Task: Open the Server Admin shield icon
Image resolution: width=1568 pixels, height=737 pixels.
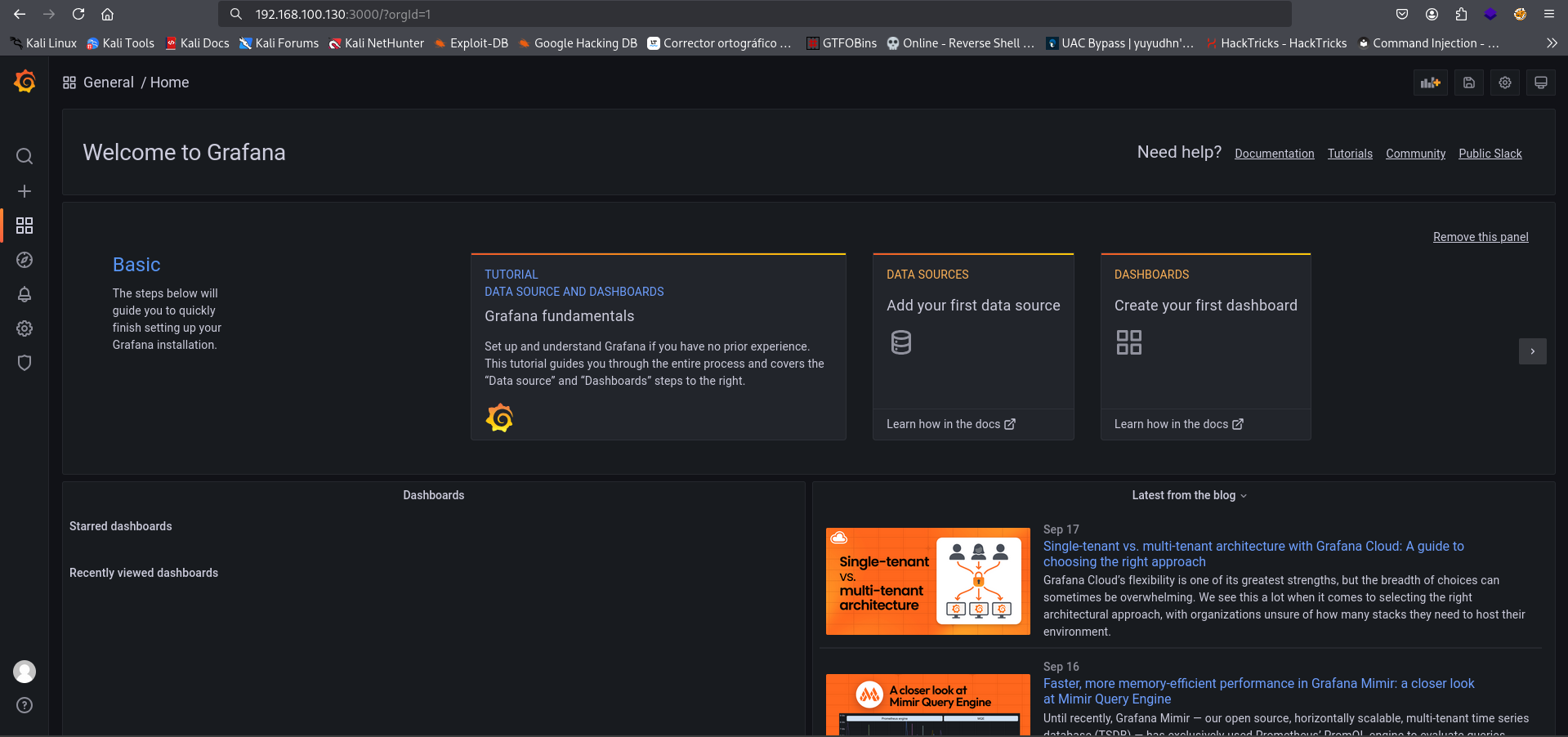Action: (25, 363)
